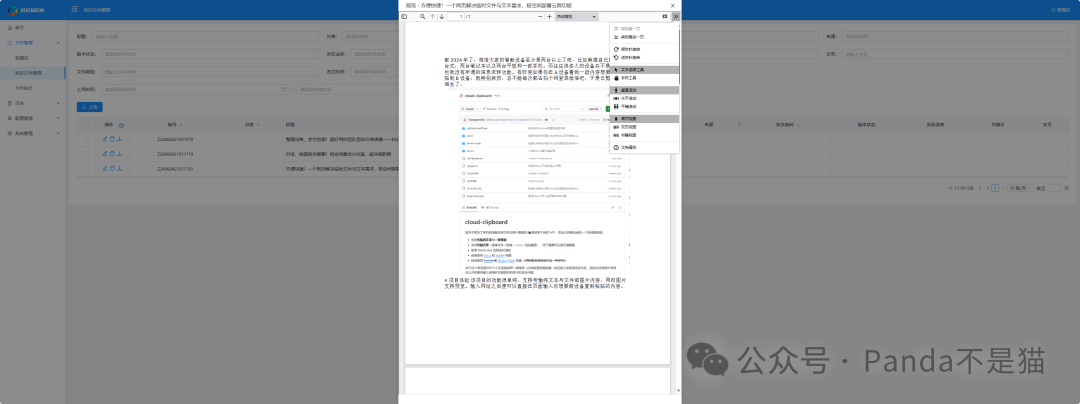Download the 对话、绘图 row file
Screen dimensions: 1080x404
120,154
